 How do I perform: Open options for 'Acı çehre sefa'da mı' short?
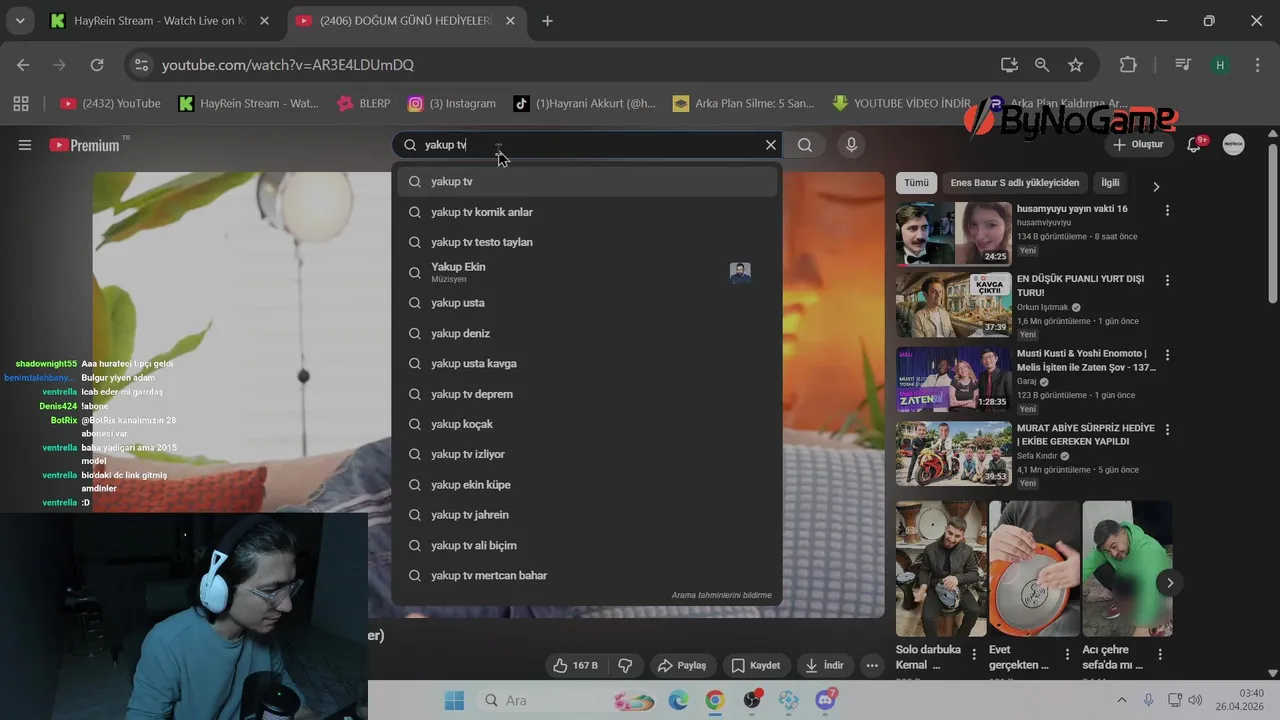(1160, 655)
